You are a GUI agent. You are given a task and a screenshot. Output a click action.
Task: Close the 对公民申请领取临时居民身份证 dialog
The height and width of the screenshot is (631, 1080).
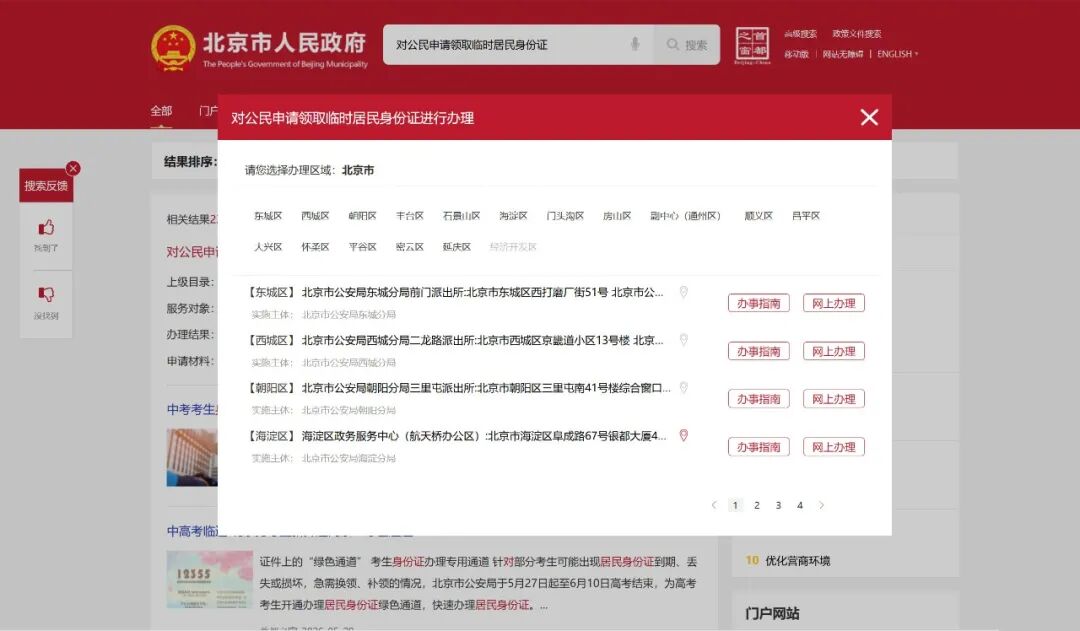869,118
